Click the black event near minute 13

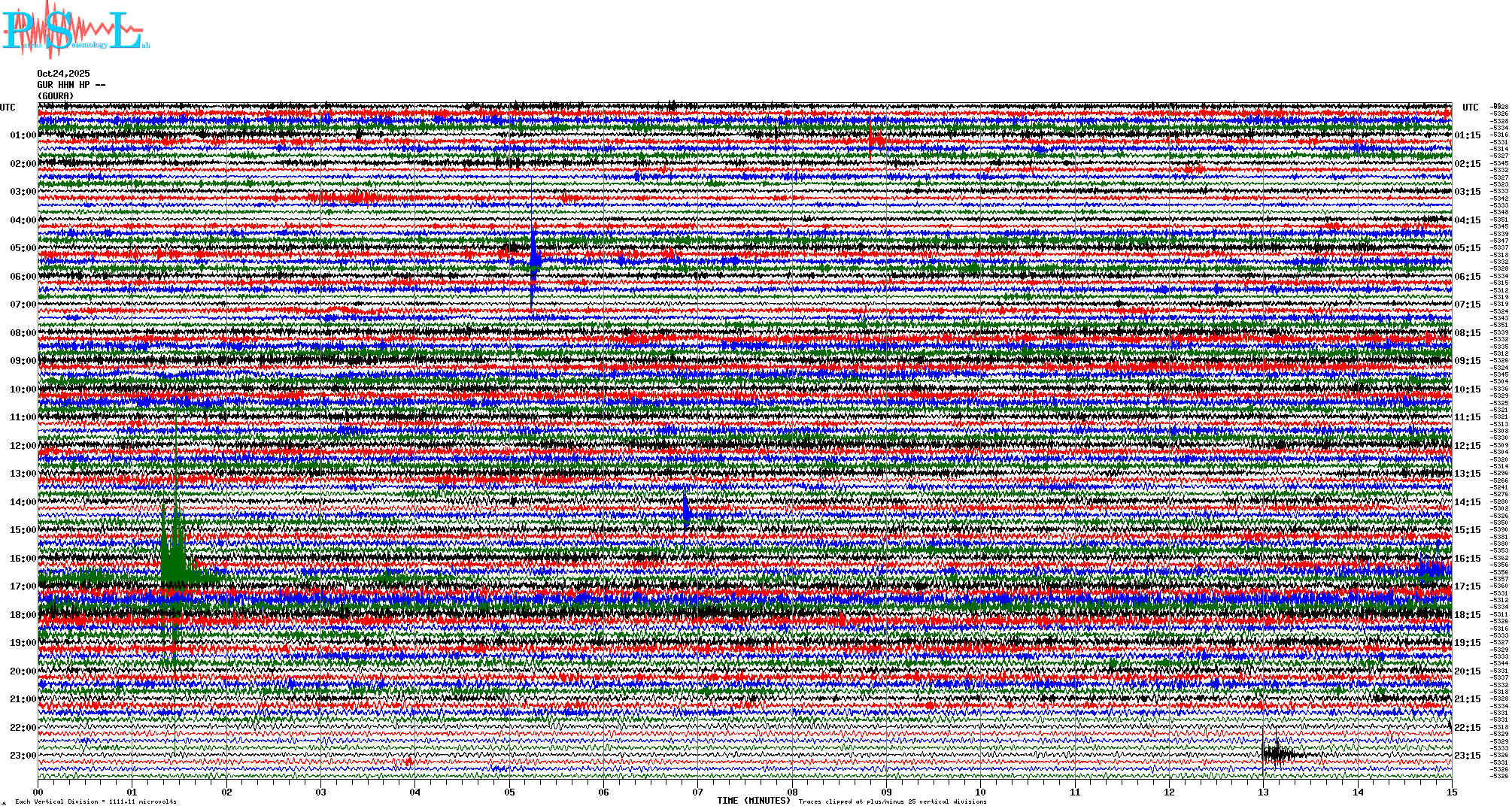[1277, 753]
